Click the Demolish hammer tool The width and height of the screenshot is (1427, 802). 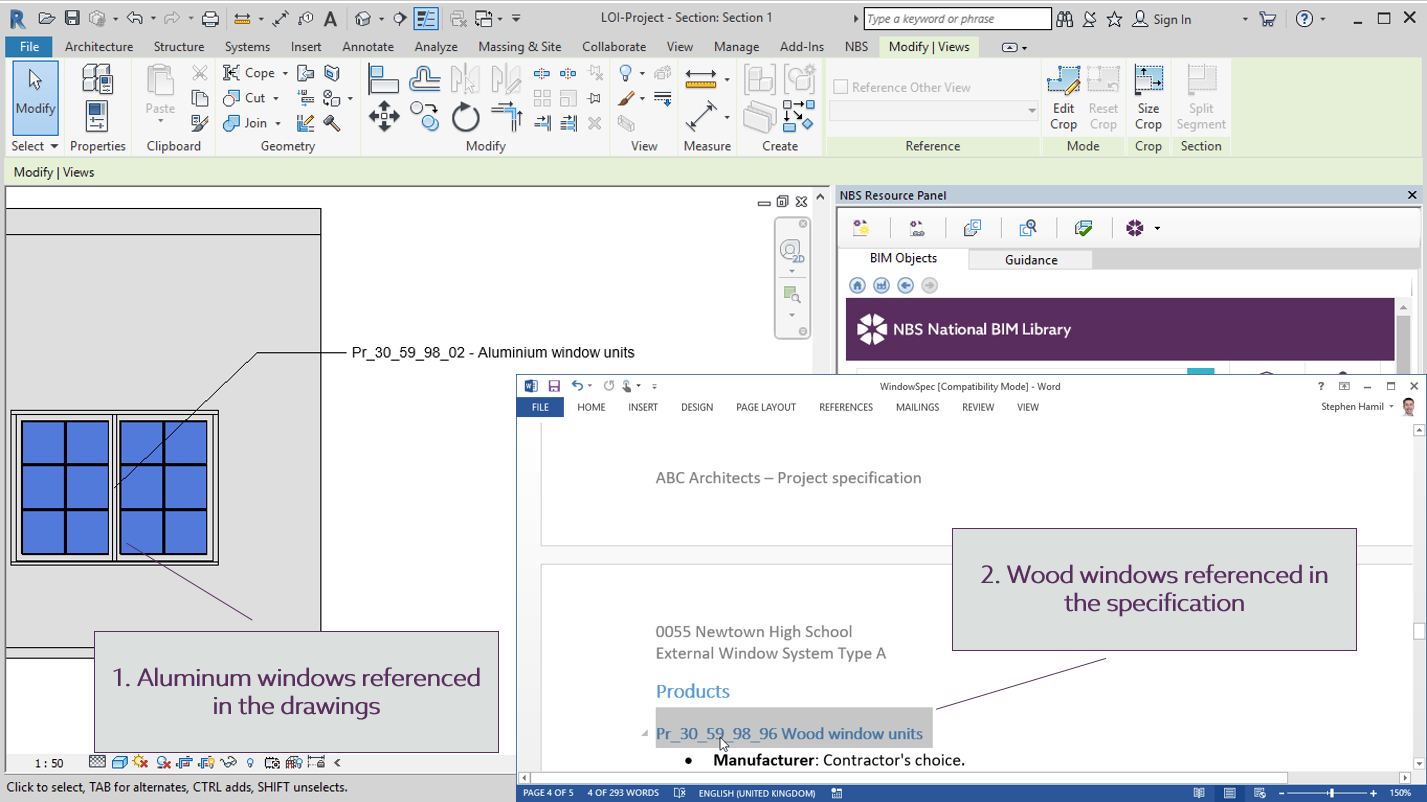pyautogui.click(x=332, y=123)
